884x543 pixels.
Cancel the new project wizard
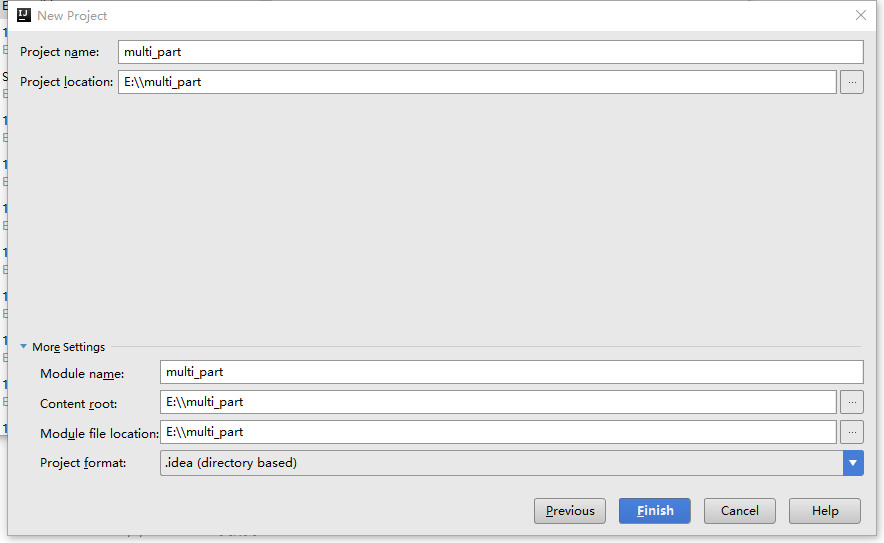click(x=740, y=511)
